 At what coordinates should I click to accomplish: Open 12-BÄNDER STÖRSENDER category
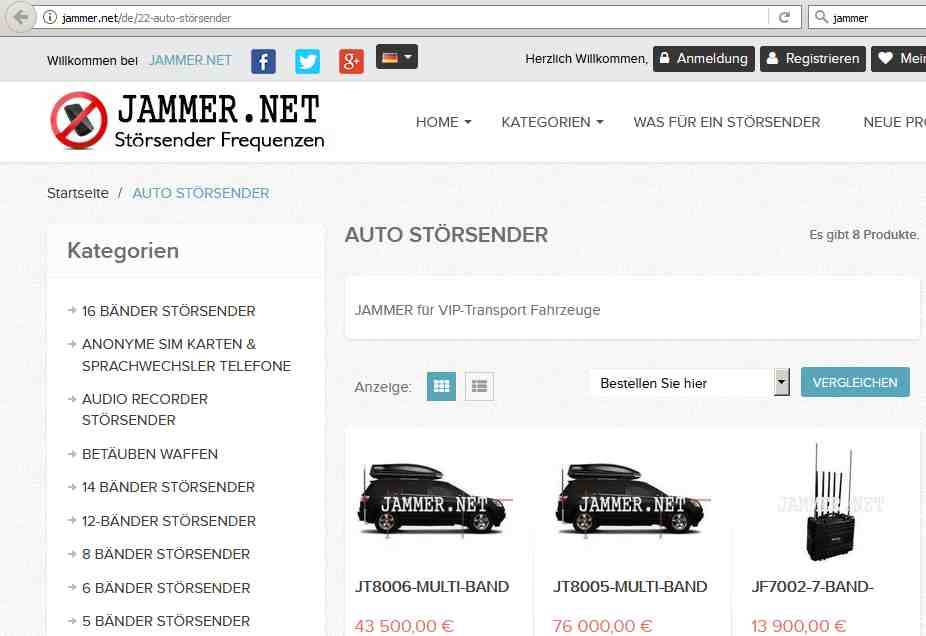(x=169, y=521)
